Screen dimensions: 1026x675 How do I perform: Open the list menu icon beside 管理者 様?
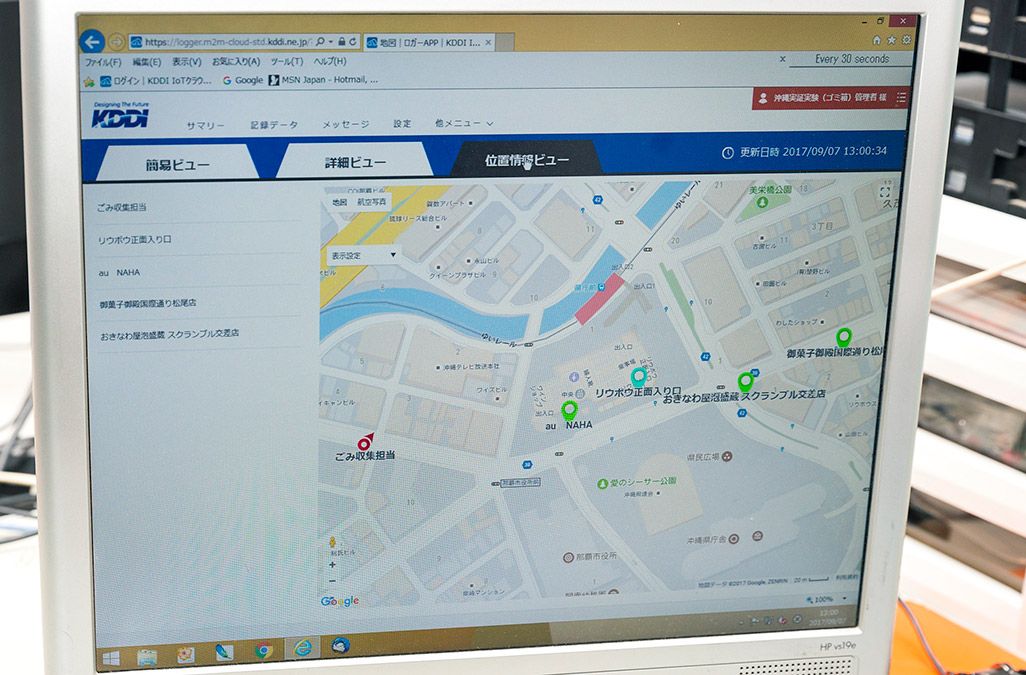click(x=901, y=97)
